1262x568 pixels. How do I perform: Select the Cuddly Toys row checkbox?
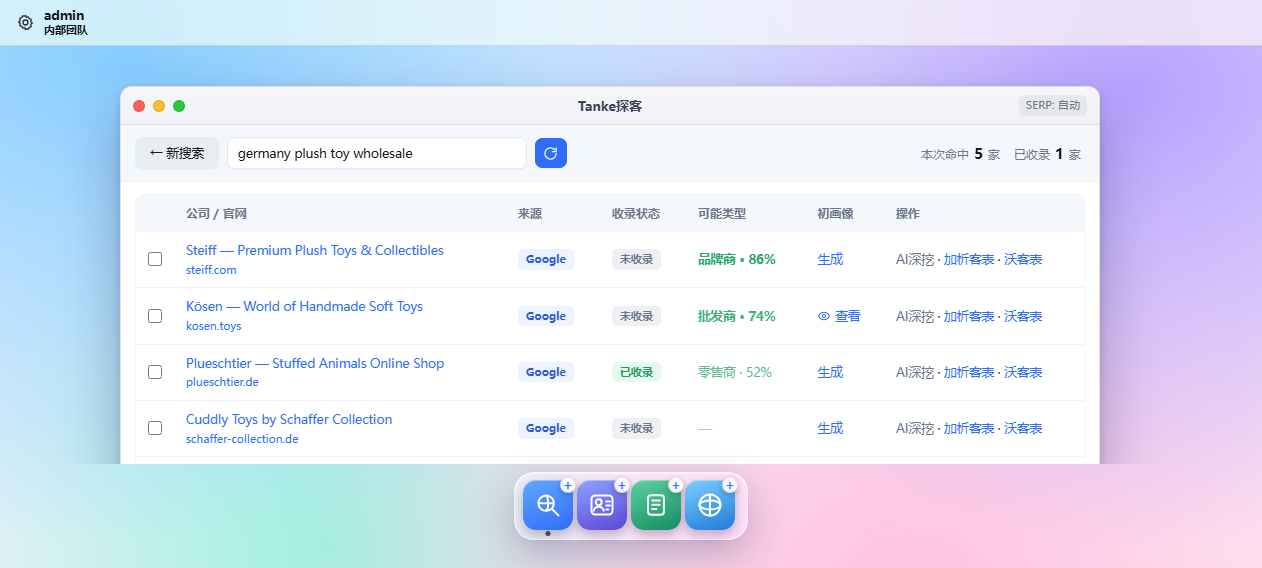pyautogui.click(x=155, y=428)
